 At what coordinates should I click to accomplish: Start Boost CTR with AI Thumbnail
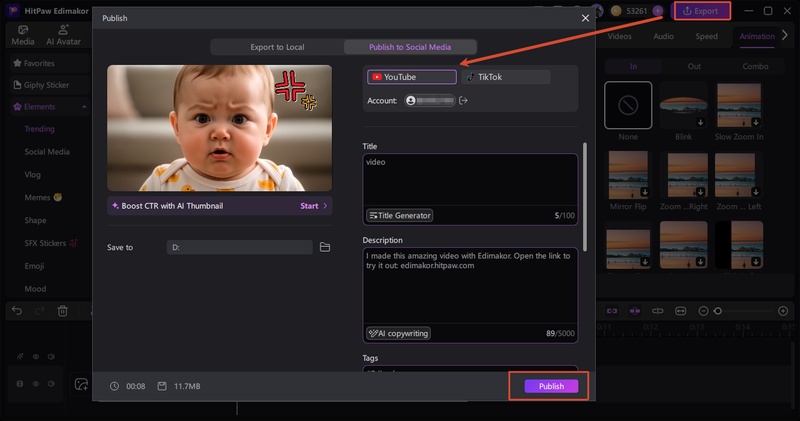pyautogui.click(x=313, y=206)
